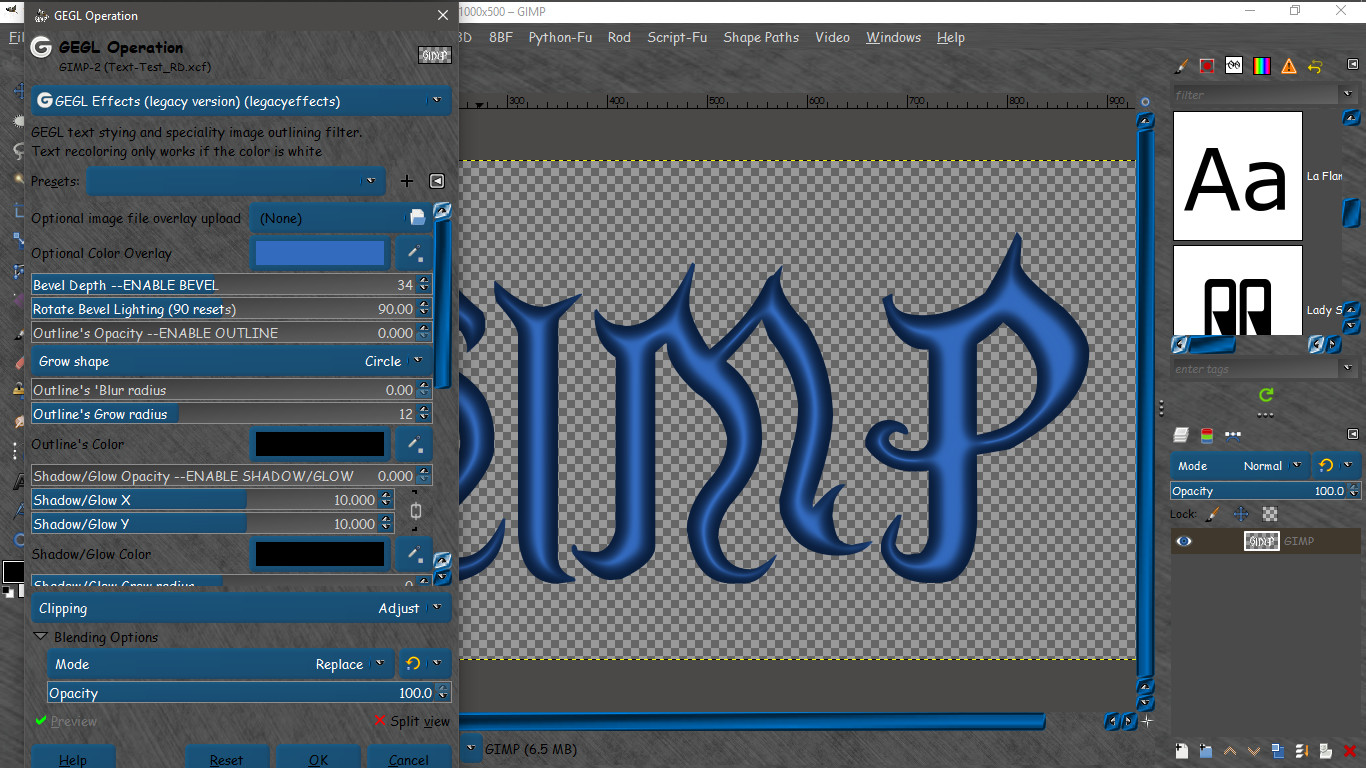Open the Channels tab in layers dock
Image resolution: width=1366 pixels, height=768 pixels.
(1207, 435)
